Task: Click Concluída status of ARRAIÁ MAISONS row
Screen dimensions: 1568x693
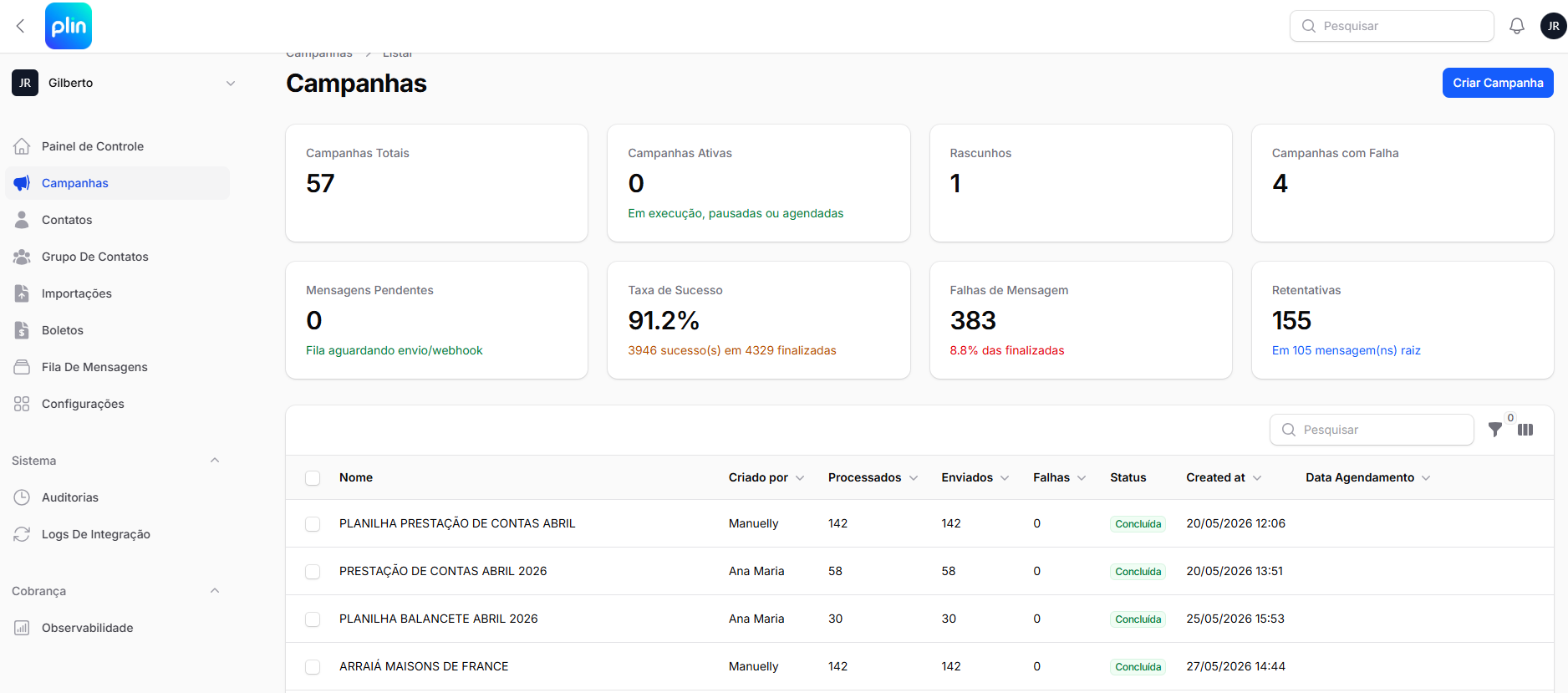Action: pos(1138,667)
